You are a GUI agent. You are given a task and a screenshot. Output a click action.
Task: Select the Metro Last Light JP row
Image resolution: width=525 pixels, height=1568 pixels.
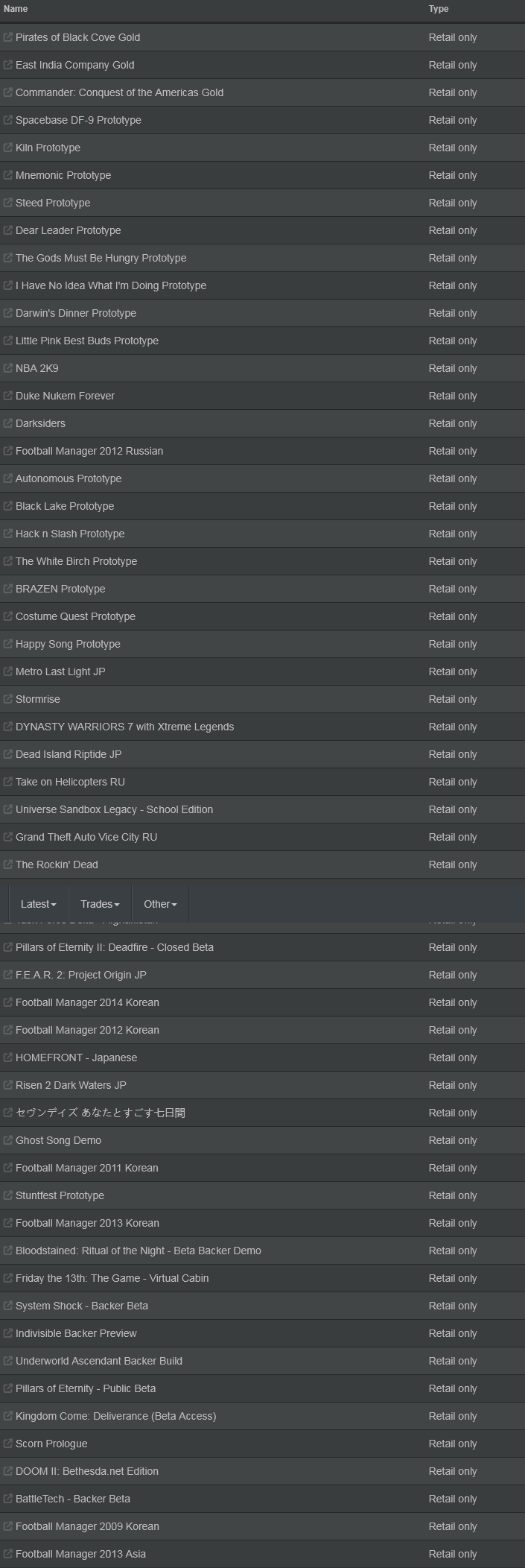tap(262, 671)
